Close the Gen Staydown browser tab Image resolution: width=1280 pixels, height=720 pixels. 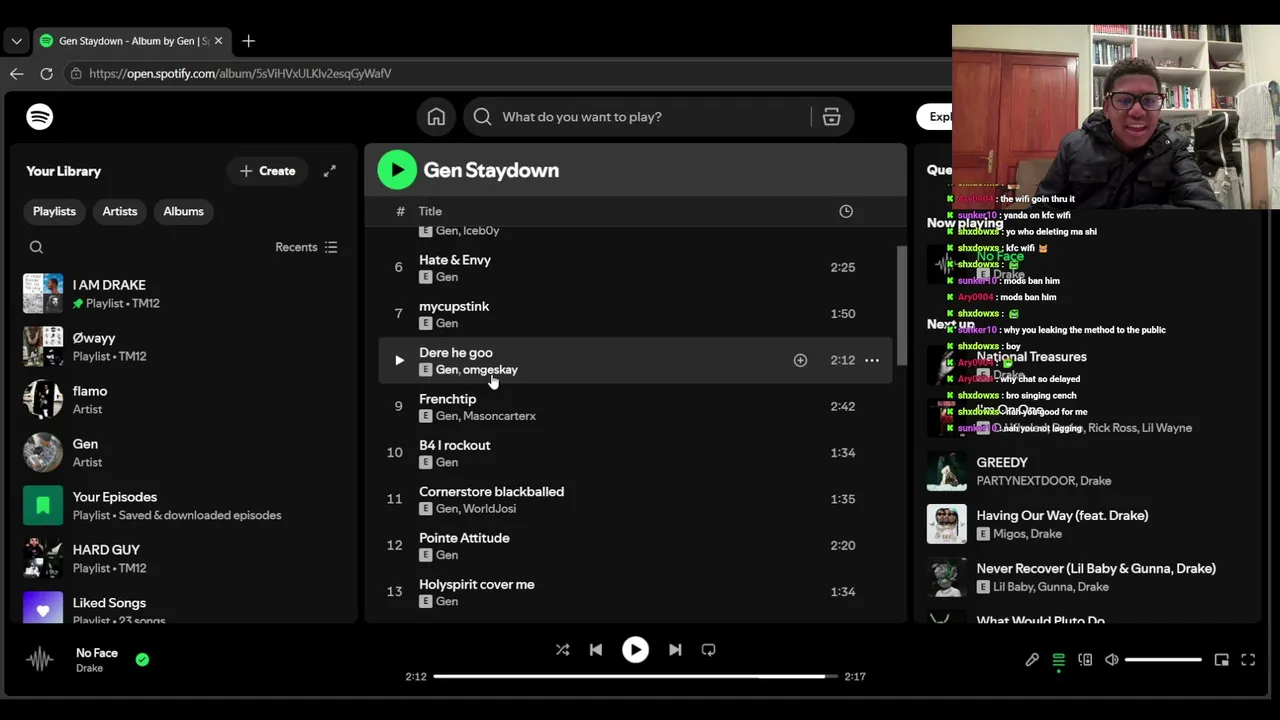pyautogui.click(x=218, y=41)
